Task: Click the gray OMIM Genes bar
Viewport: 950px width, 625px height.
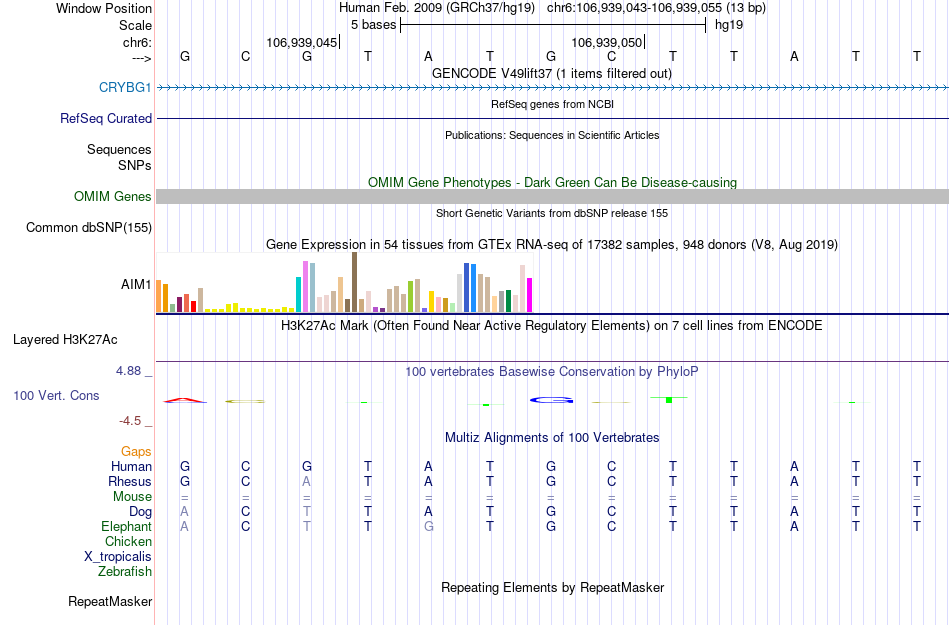Action: click(552, 196)
